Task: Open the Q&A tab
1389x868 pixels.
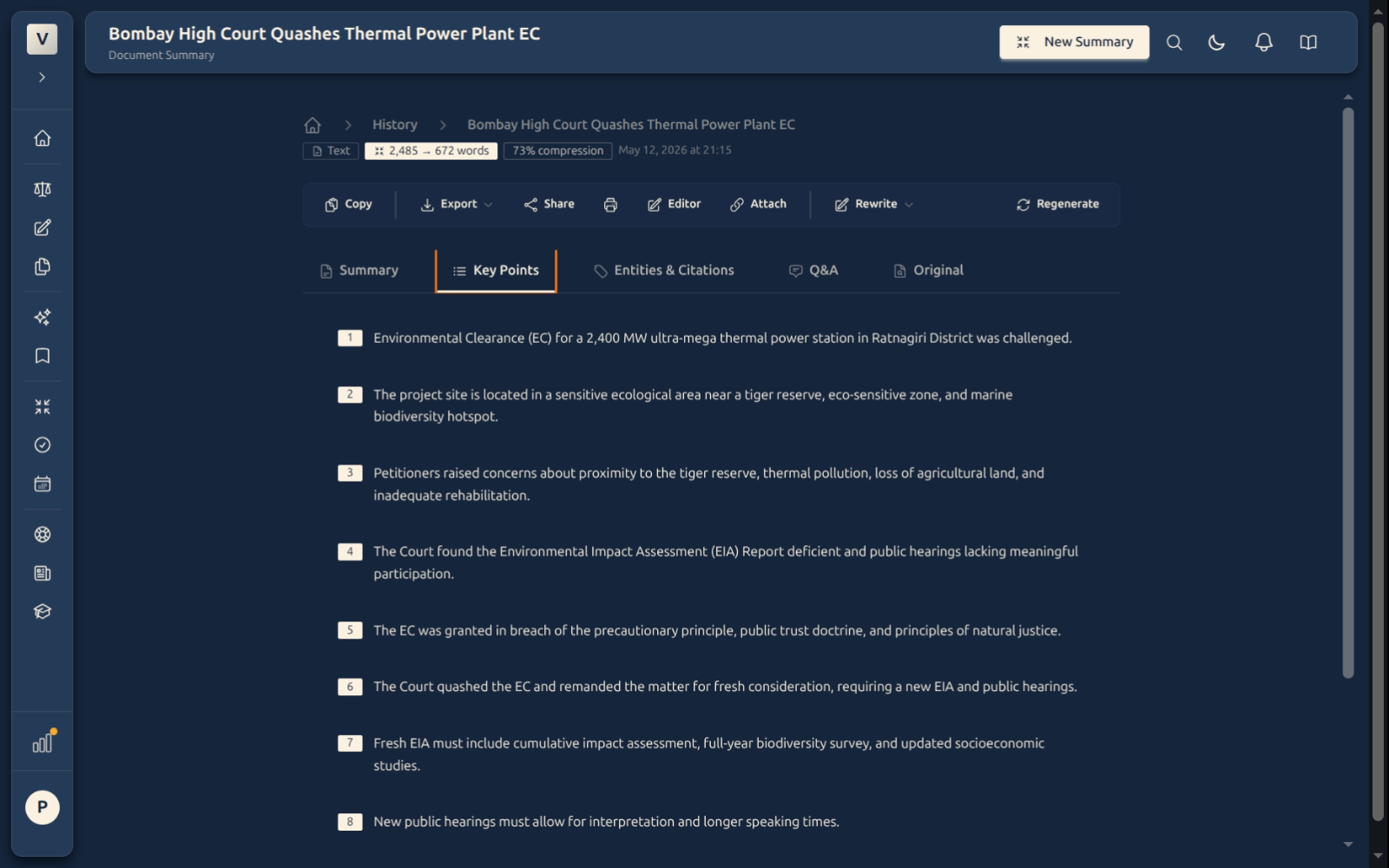Action: pos(813,271)
